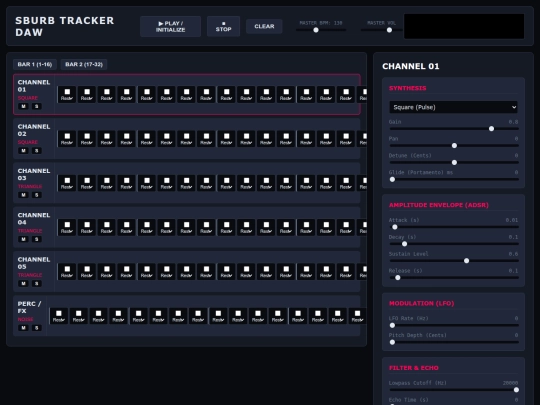
Task: Open the Square (Pulse) waveform dropdown
Action: coord(453,107)
